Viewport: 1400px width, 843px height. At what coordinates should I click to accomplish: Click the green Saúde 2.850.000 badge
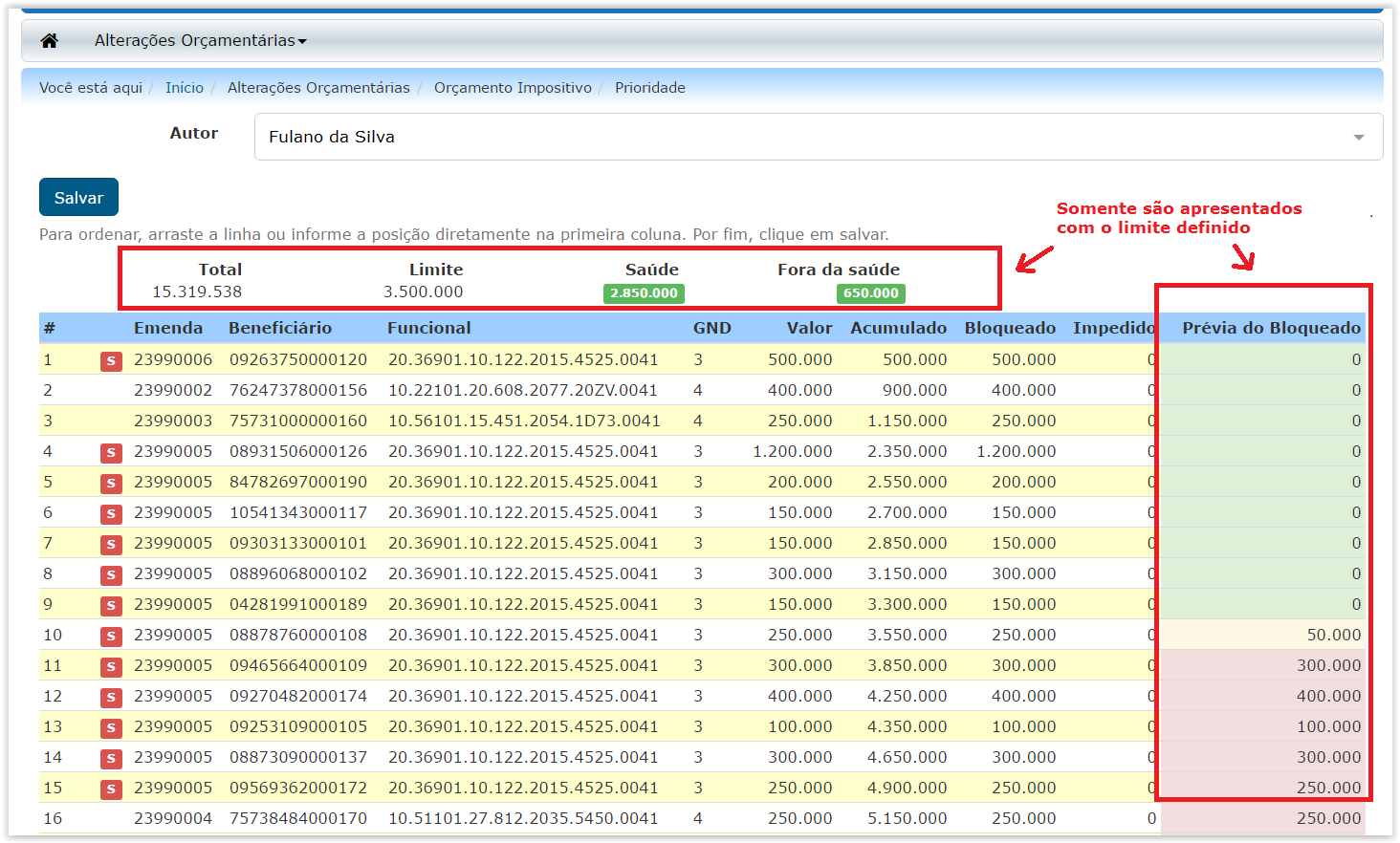tap(644, 293)
